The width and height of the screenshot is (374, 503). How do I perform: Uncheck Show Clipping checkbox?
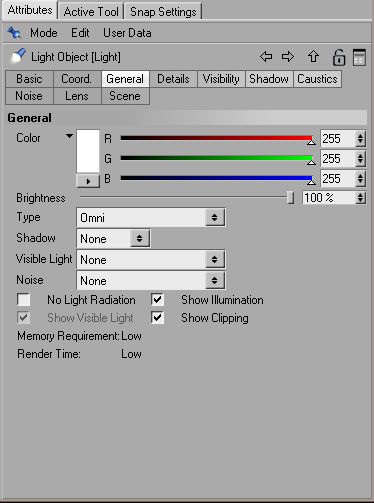tap(157, 317)
